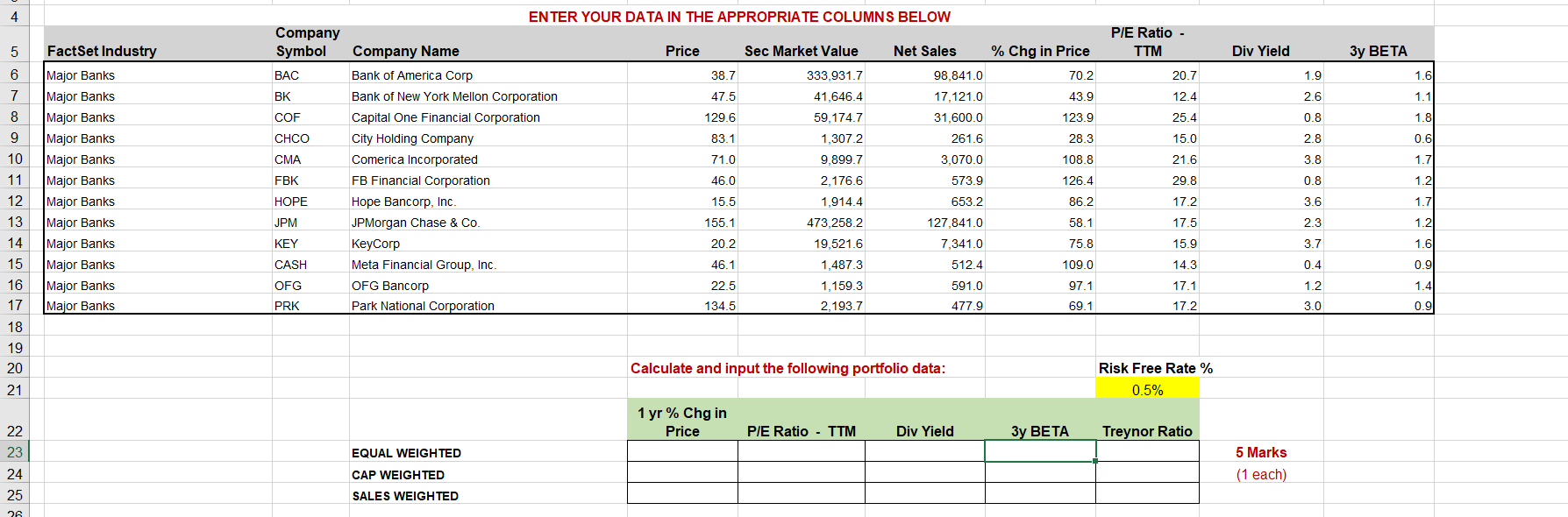This screenshot has width=1568, height=517.
Task: Click the Company Name header cell
Action: [488, 43]
